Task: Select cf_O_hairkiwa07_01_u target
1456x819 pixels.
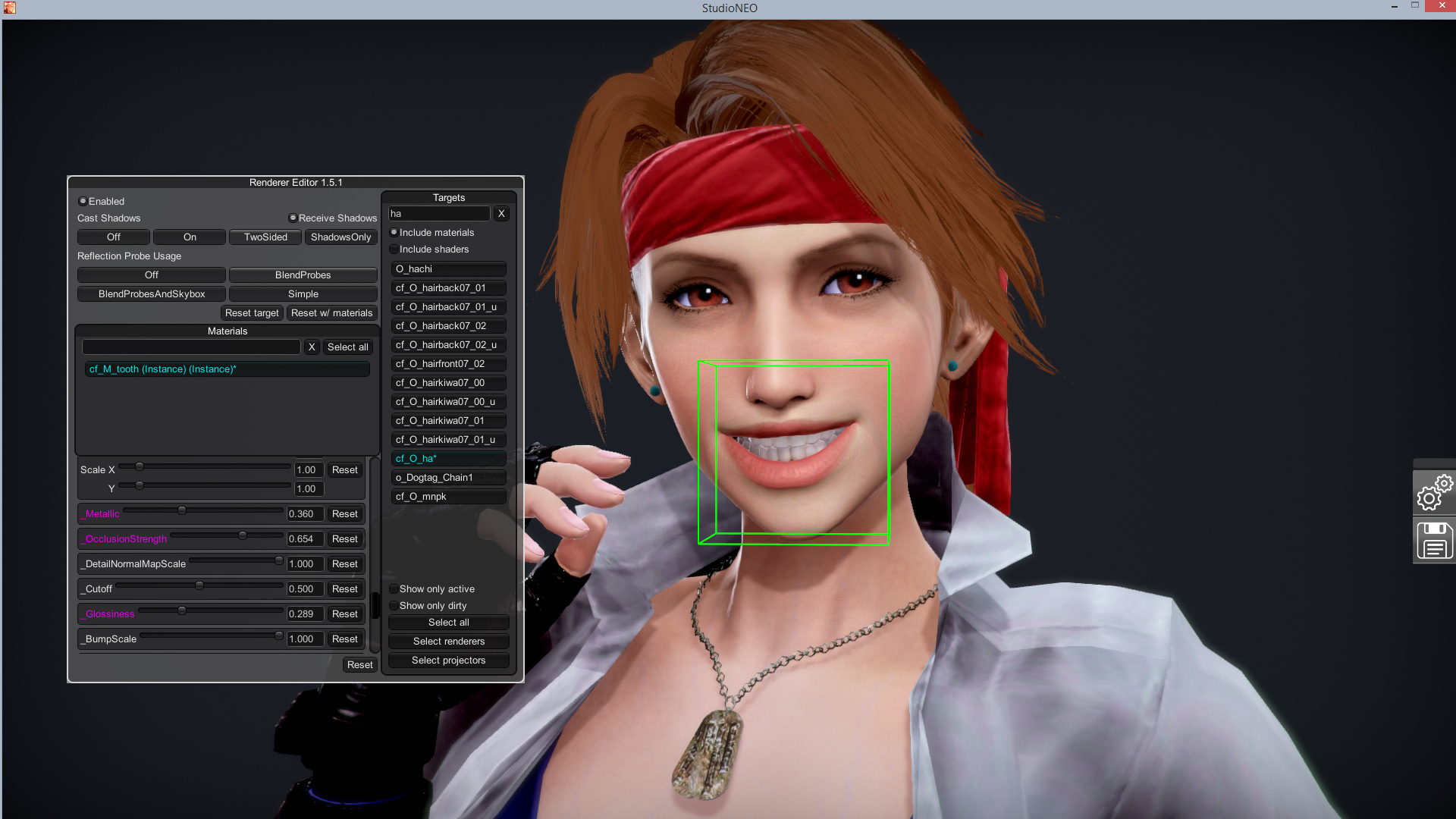Action: coord(449,439)
